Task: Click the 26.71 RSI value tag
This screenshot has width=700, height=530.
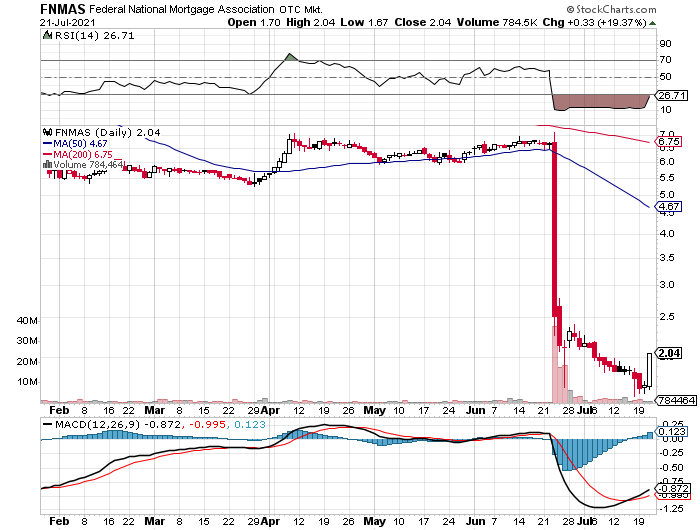Action: (x=671, y=96)
